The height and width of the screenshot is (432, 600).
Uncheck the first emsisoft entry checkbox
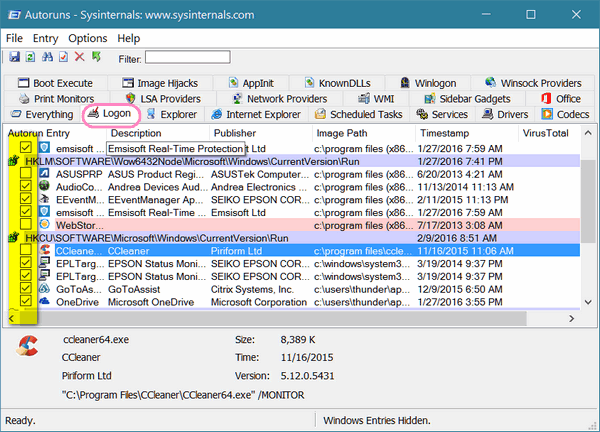click(26, 148)
